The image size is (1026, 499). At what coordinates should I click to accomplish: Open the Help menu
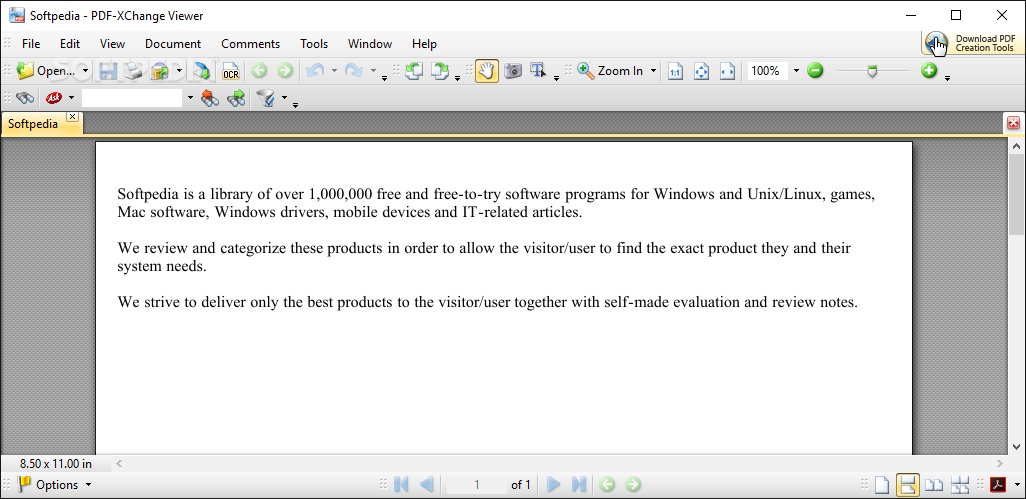pyautogui.click(x=424, y=44)
